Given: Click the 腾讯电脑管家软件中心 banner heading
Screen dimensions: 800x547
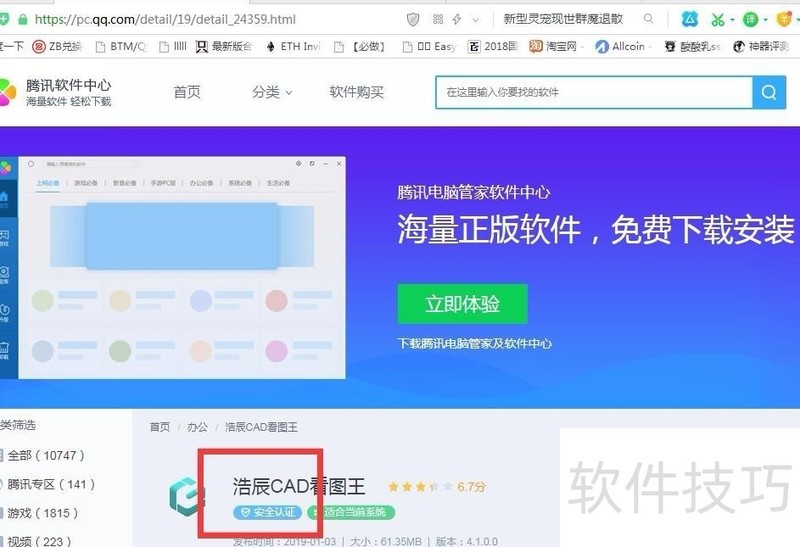Looking at the screenshot, I should 473,192.
